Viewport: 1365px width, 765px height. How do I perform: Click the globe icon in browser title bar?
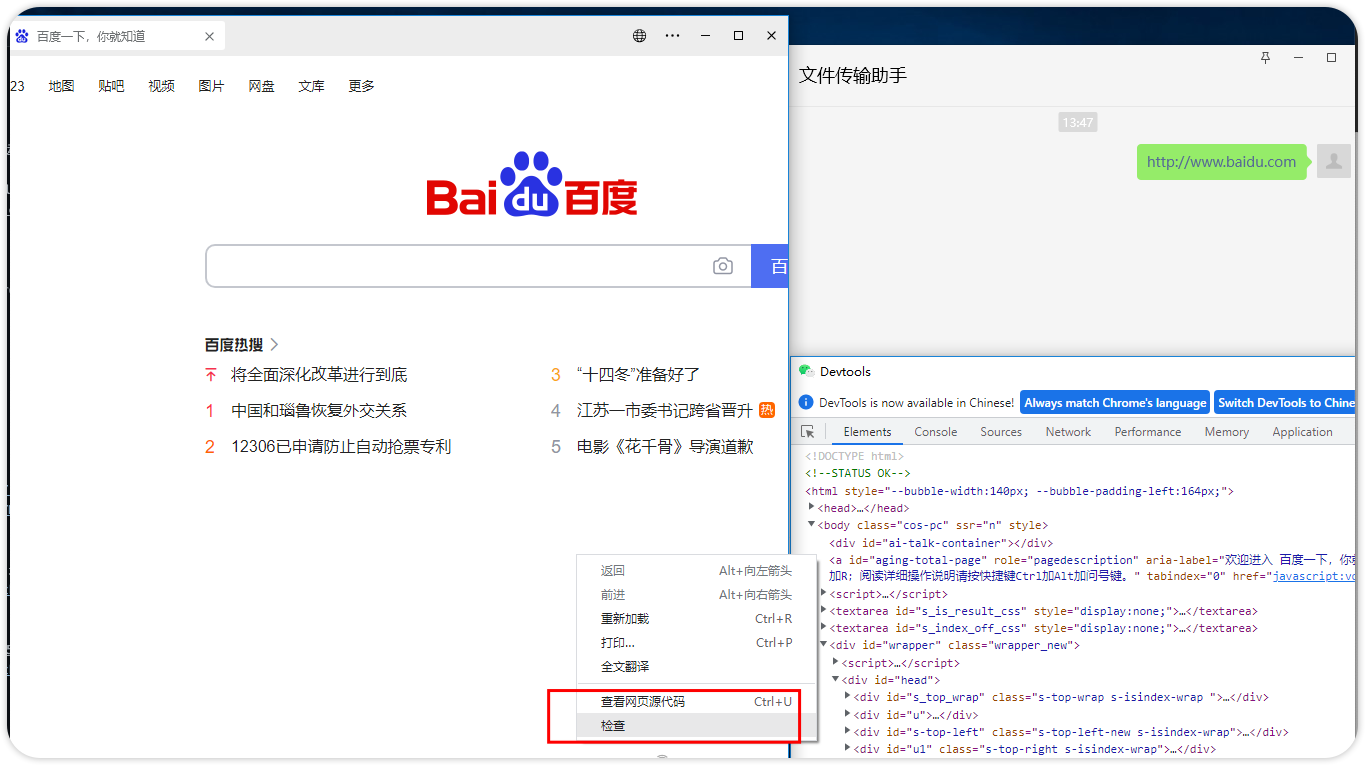(640, 36)
